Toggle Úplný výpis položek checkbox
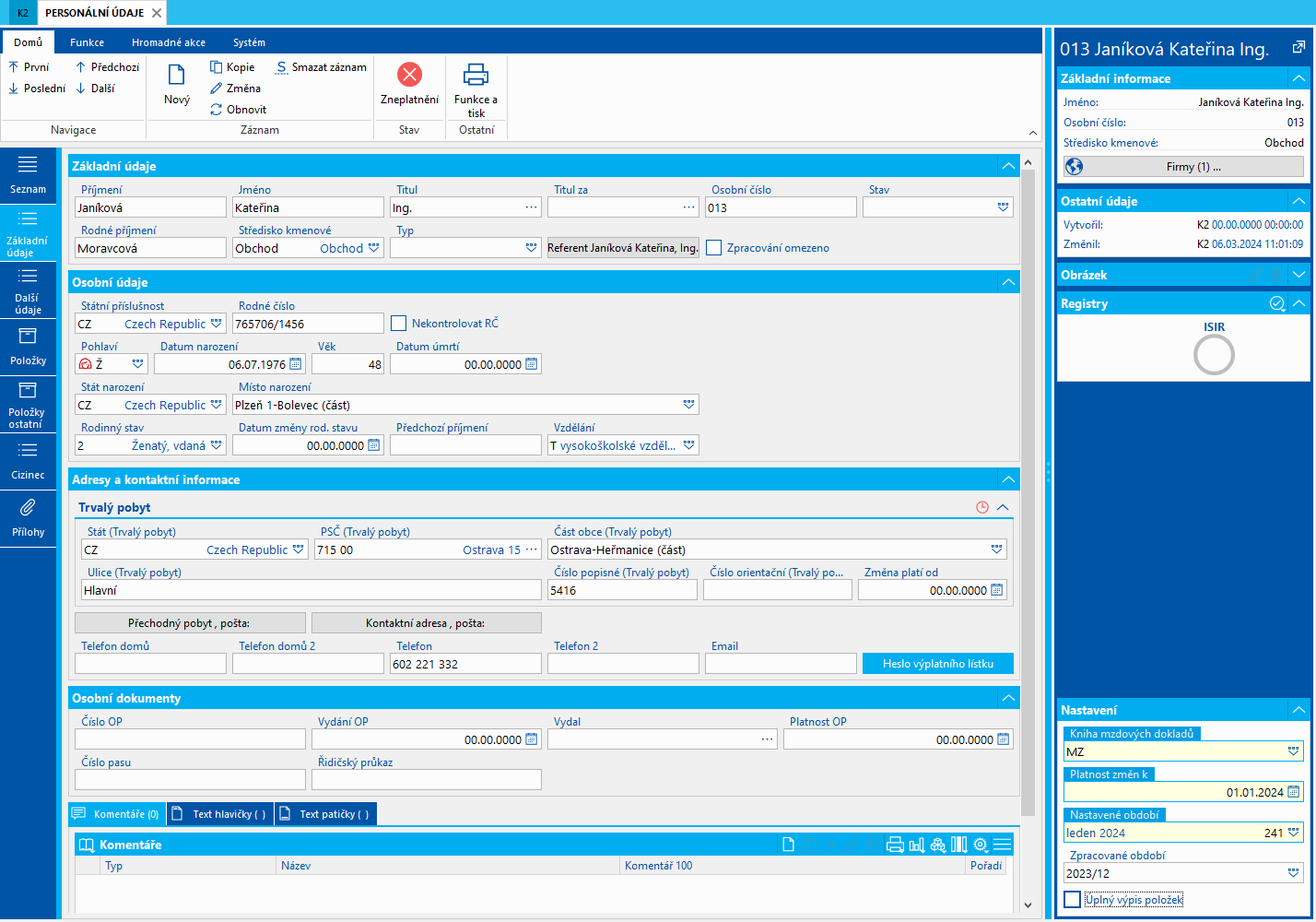 pos(1073,900)
